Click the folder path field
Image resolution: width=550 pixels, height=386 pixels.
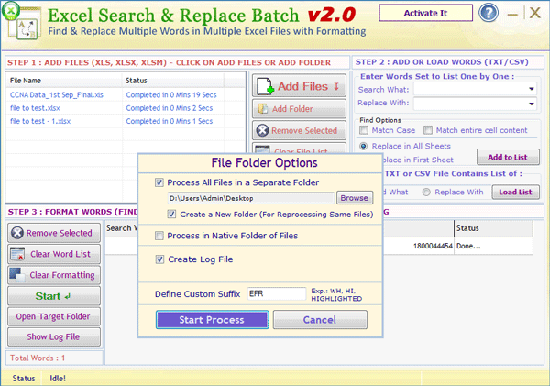250,198
